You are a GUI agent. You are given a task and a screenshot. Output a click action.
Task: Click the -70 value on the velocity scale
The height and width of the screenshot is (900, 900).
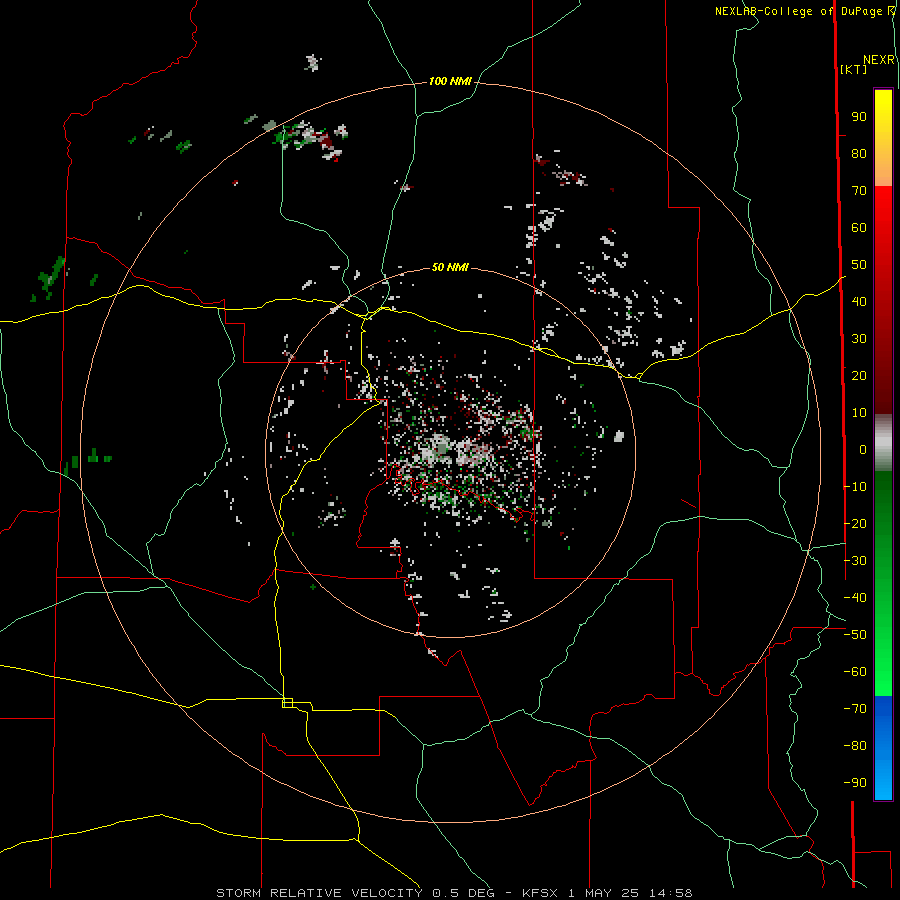point(855,709)
